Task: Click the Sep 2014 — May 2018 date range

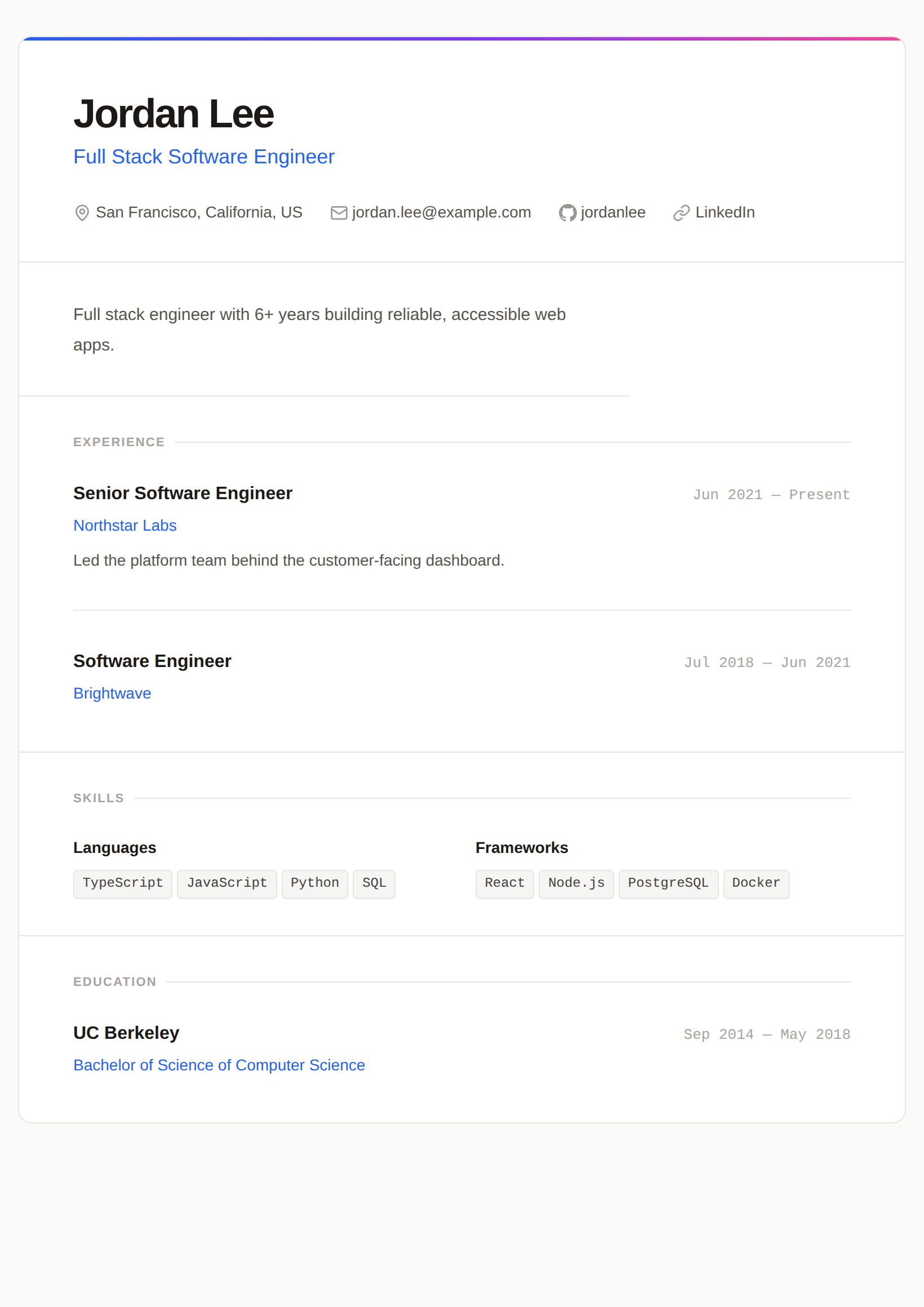Action: coord(767,1034)
